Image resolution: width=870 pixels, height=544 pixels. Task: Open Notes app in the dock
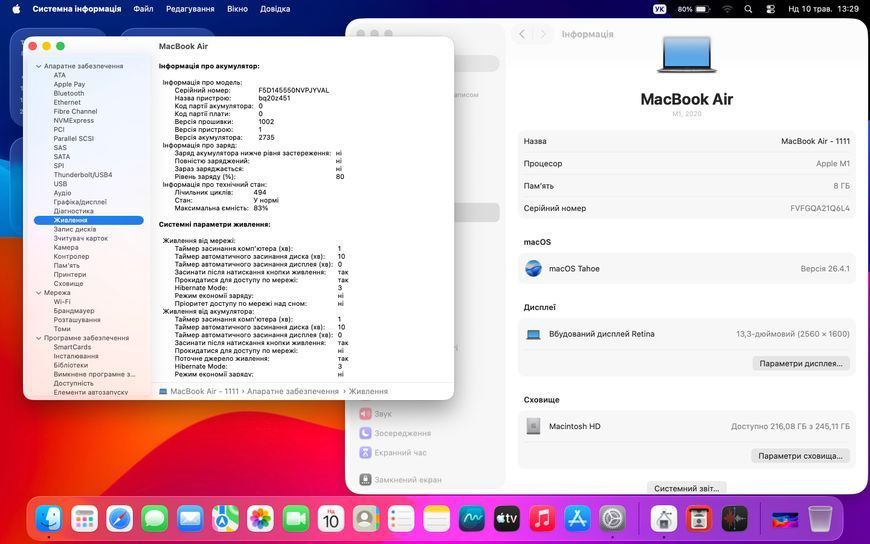437,520
